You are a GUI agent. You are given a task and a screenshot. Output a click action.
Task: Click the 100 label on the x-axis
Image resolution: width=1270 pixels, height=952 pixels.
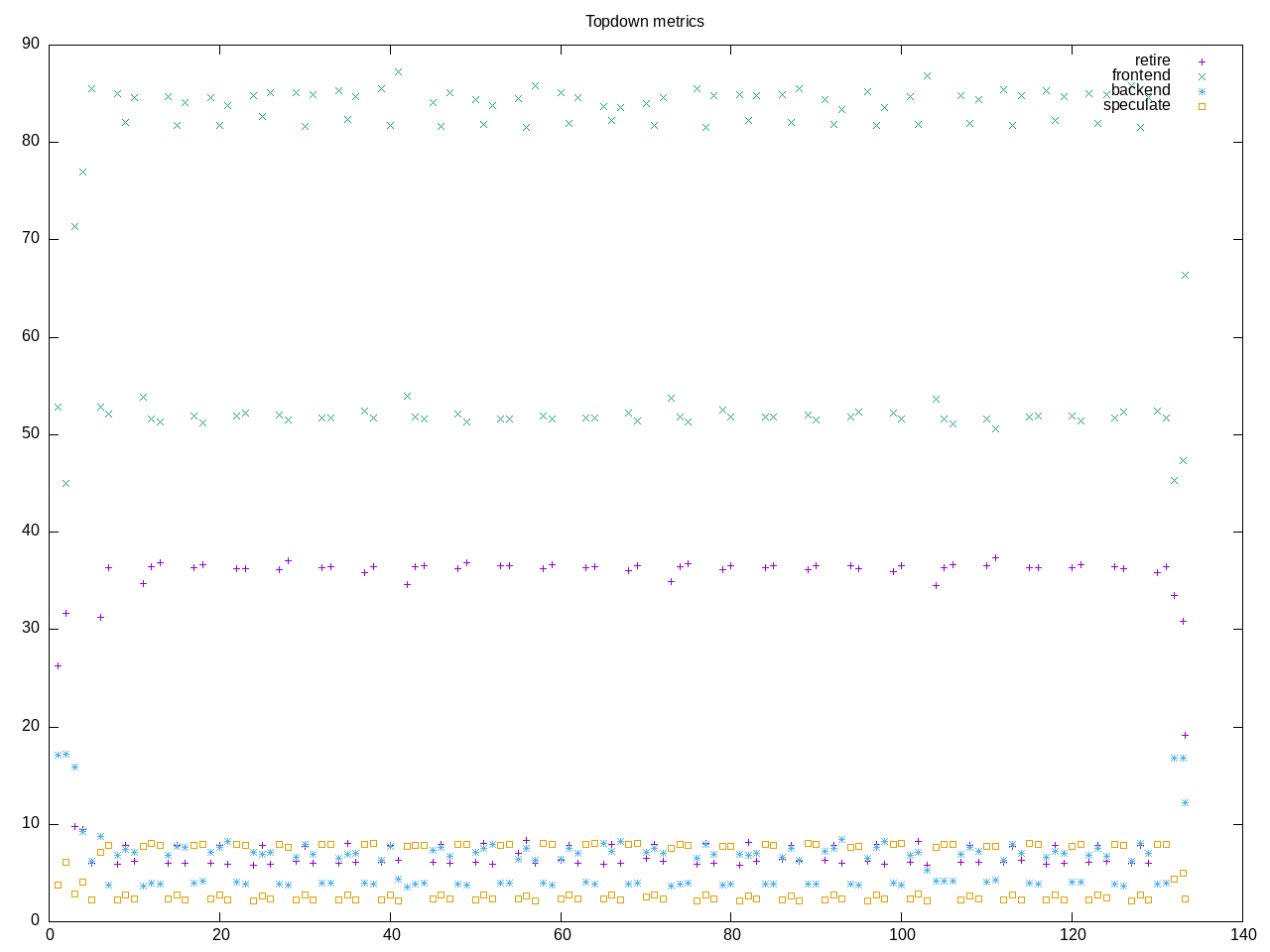point(901,935)
